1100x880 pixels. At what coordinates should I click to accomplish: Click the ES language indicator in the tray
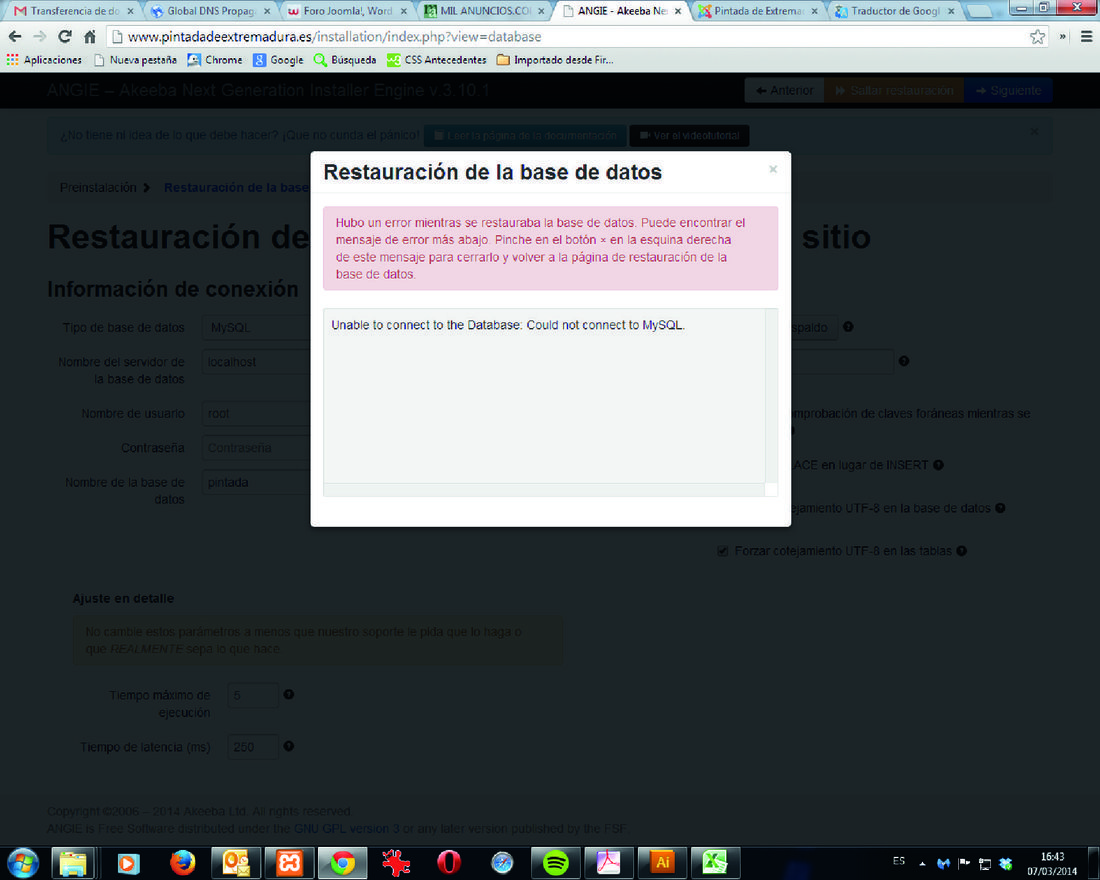[899, 861]
